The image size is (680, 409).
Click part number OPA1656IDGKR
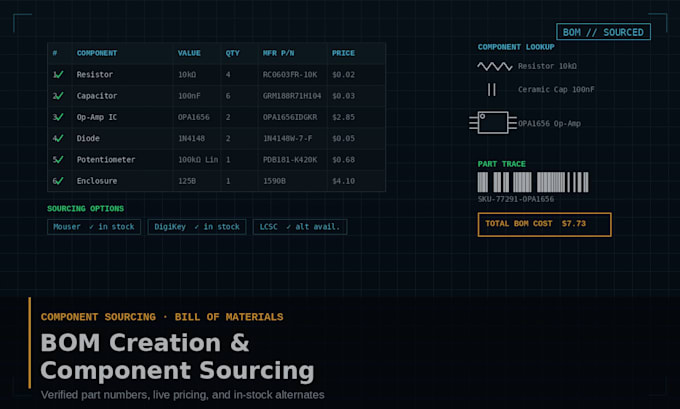[290, 117]
